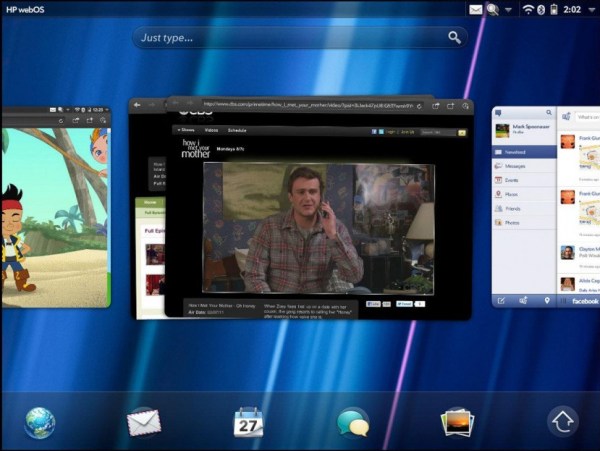Open the HP webOS application menu
Image resolution: width=600 pixels, height=451 pixels.
pos(25,10)
